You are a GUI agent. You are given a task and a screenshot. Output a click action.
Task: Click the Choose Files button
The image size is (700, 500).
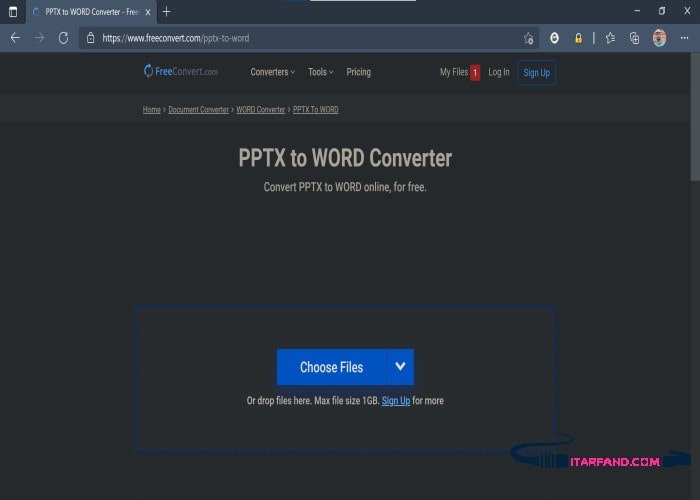point(331,367)
